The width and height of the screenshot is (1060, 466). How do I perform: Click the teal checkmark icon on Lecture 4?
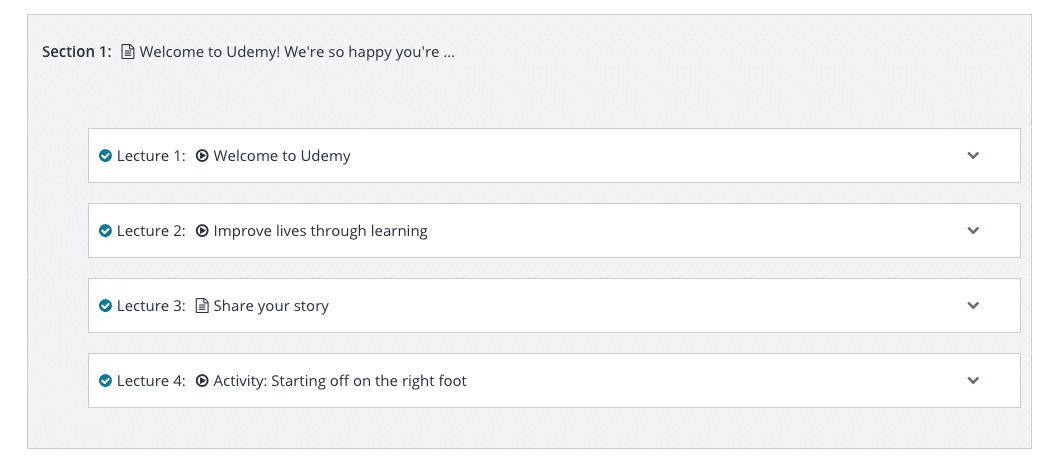pyautogui.click(x=105, y=381)
